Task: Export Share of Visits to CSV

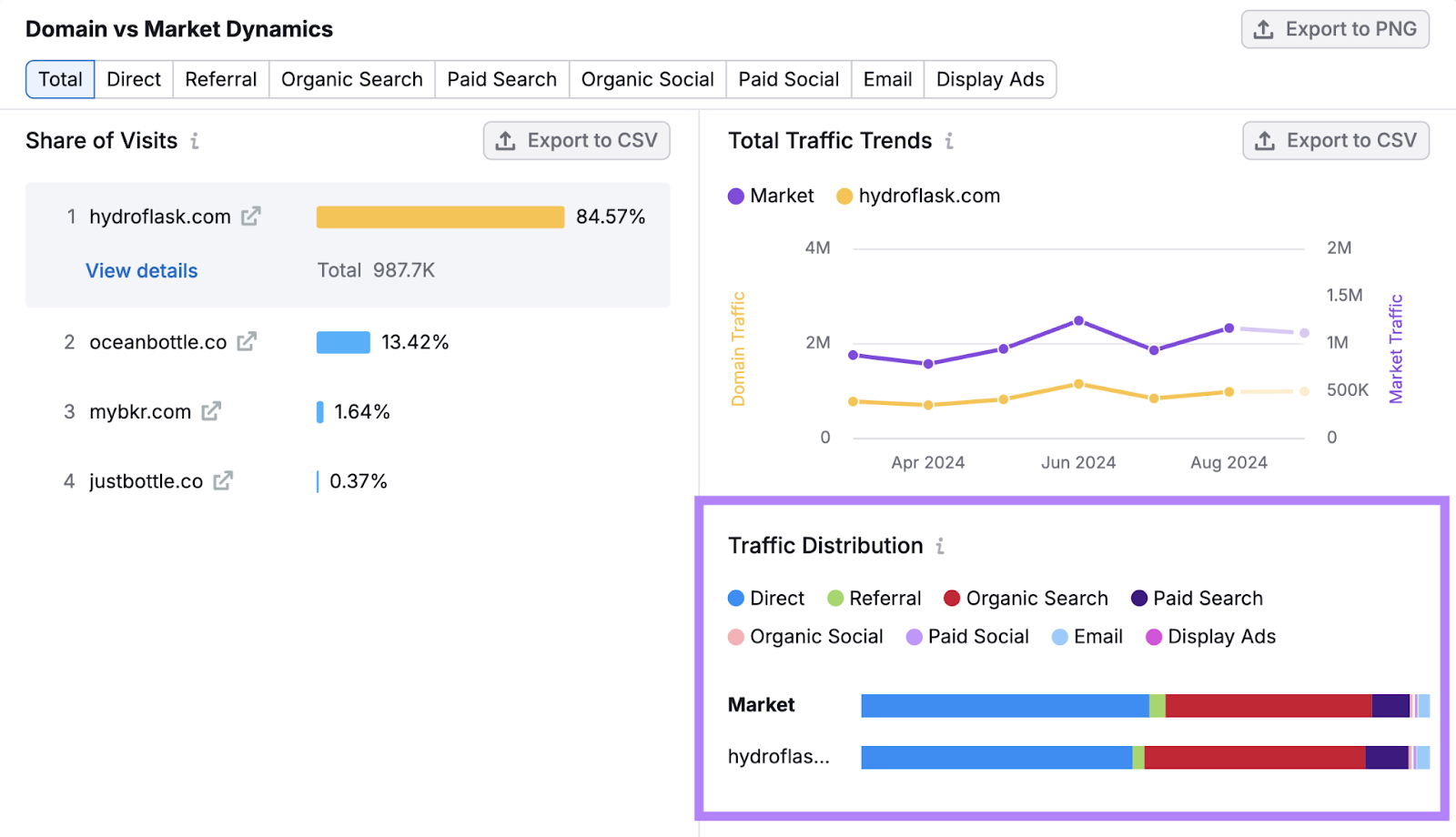Action: coord(577,140)
